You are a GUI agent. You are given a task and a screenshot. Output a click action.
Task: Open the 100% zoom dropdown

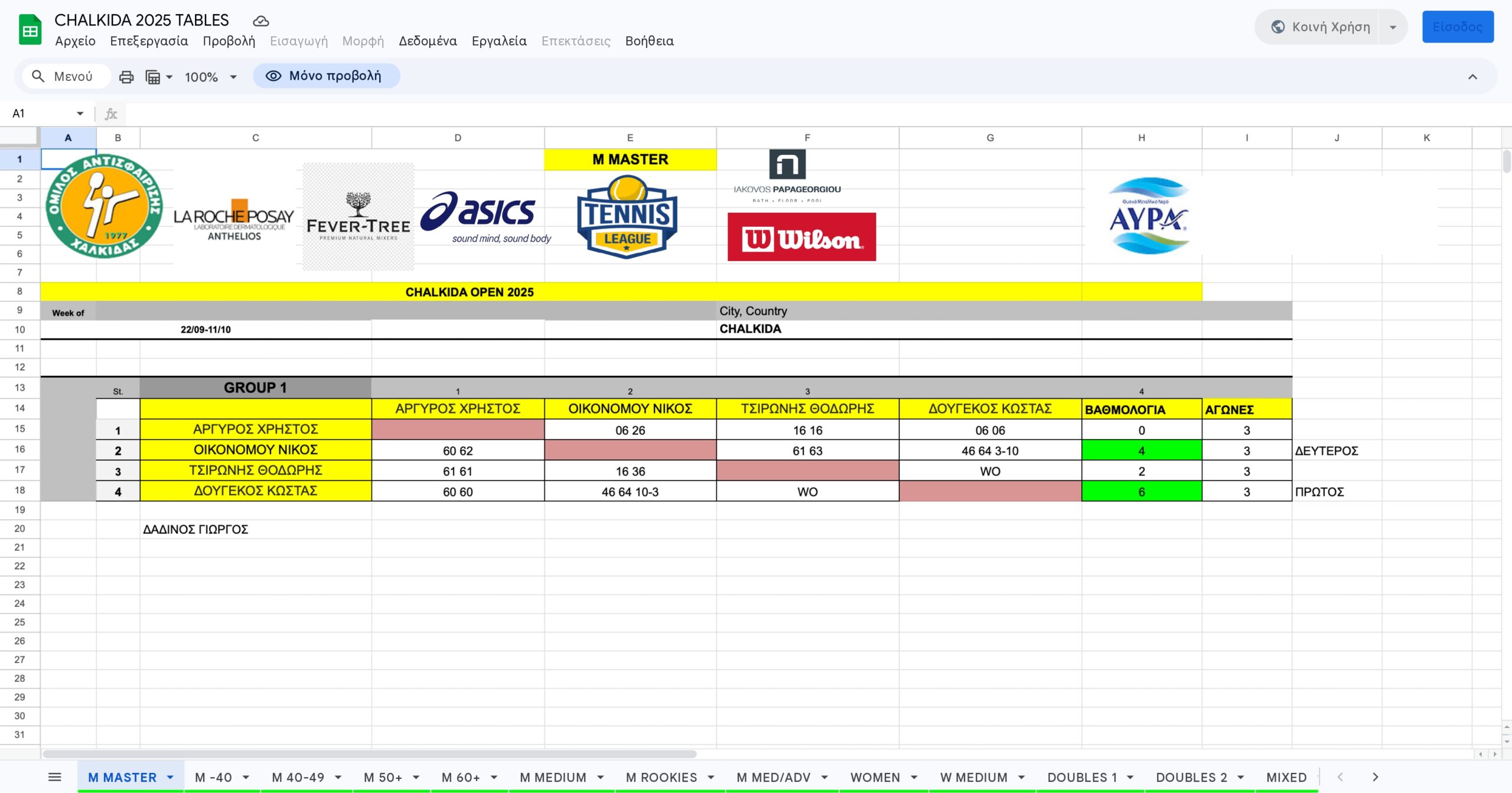(210, 77)
